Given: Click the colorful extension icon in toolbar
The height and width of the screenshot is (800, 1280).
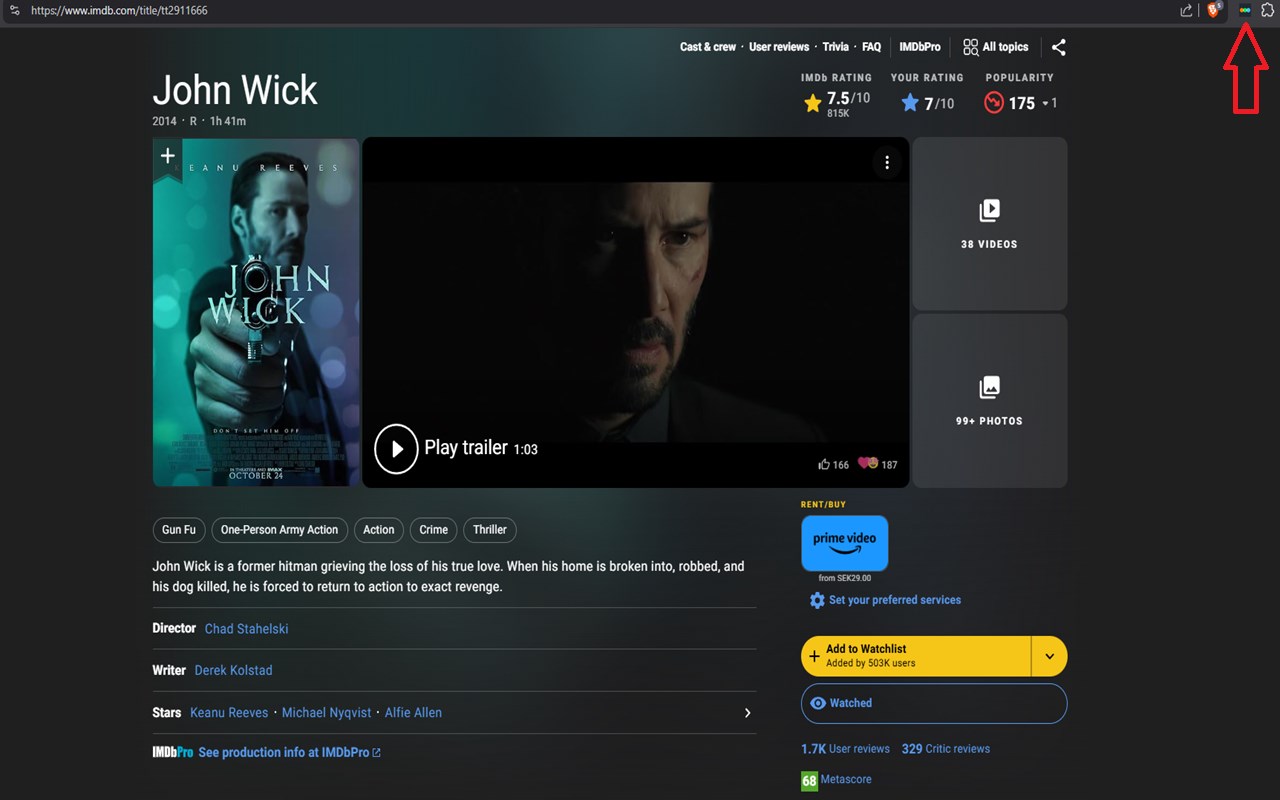Looking at the screenshot, I should [1245, 10].
